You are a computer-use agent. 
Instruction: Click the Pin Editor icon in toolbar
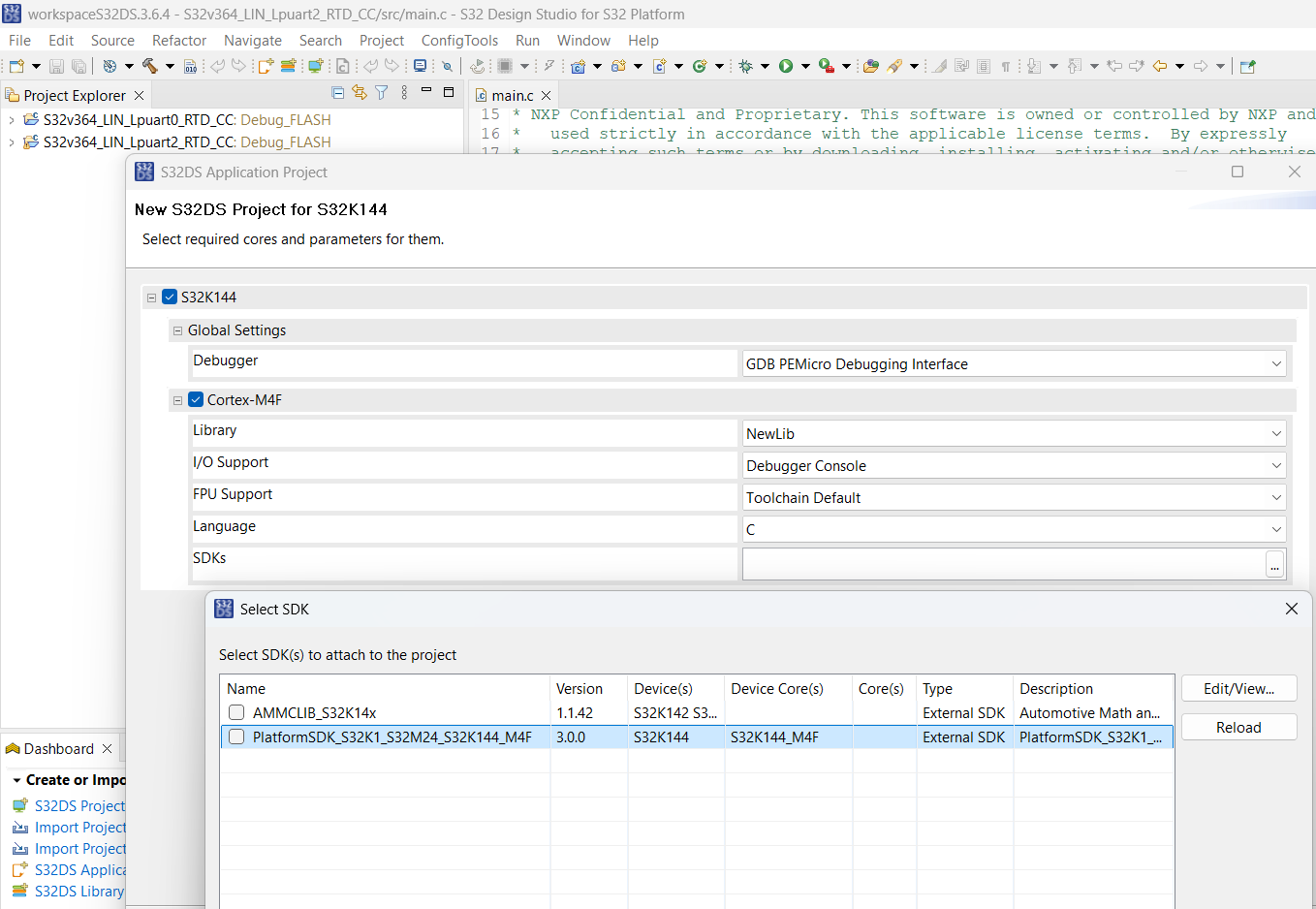coord(1247,66)
